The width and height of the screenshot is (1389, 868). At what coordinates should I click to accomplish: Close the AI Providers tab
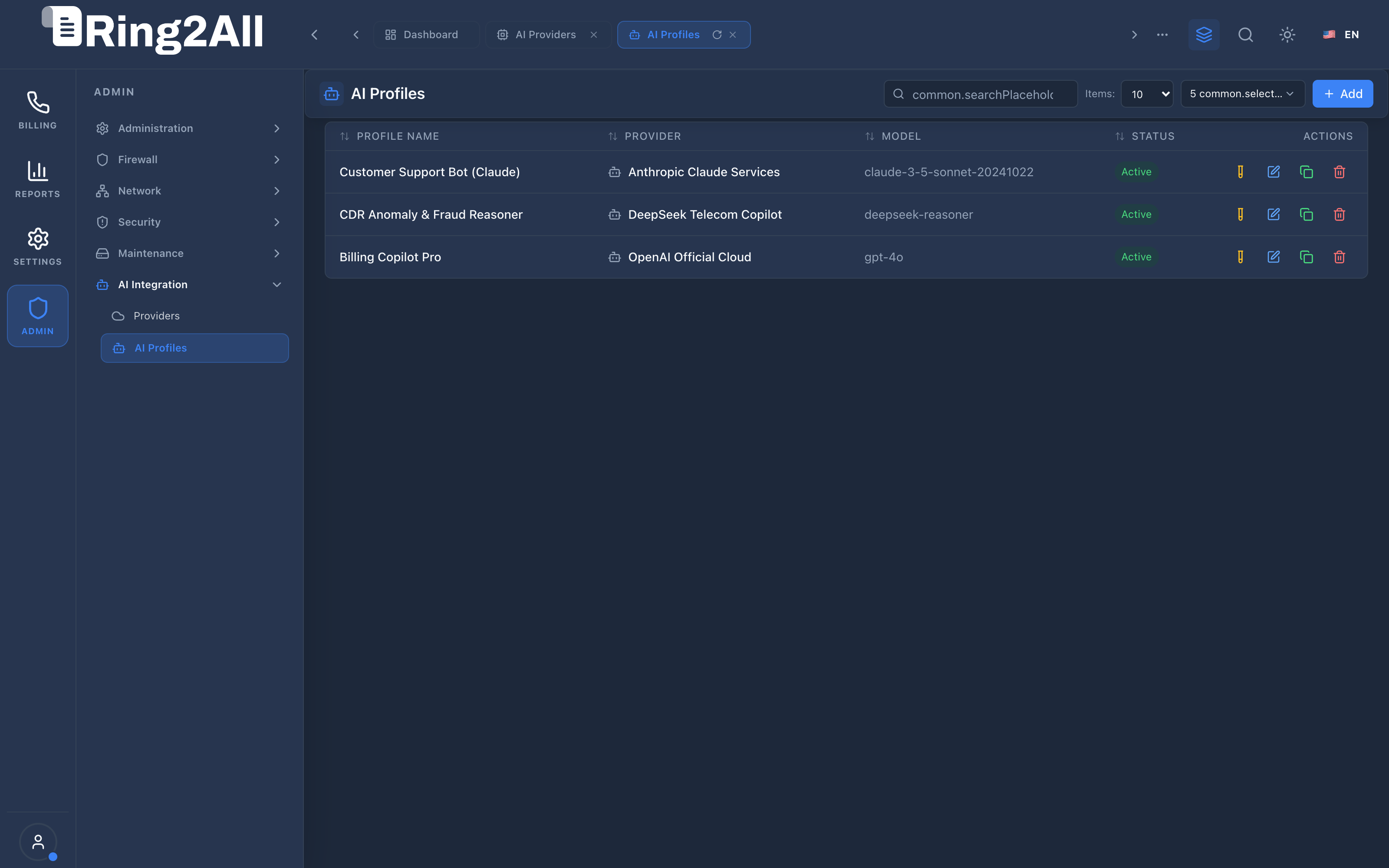point(594,34)
